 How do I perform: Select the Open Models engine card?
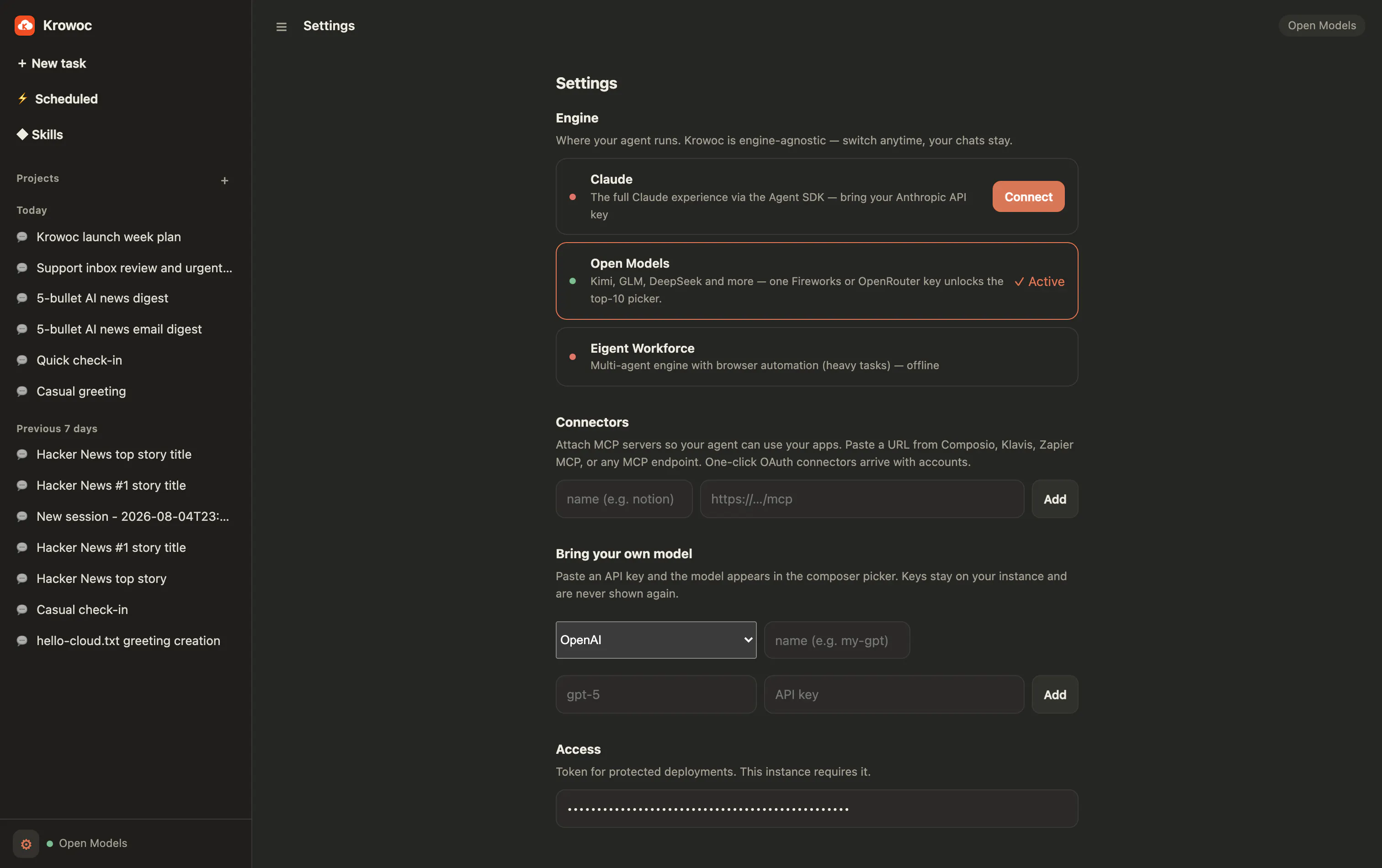coord(816,281)
